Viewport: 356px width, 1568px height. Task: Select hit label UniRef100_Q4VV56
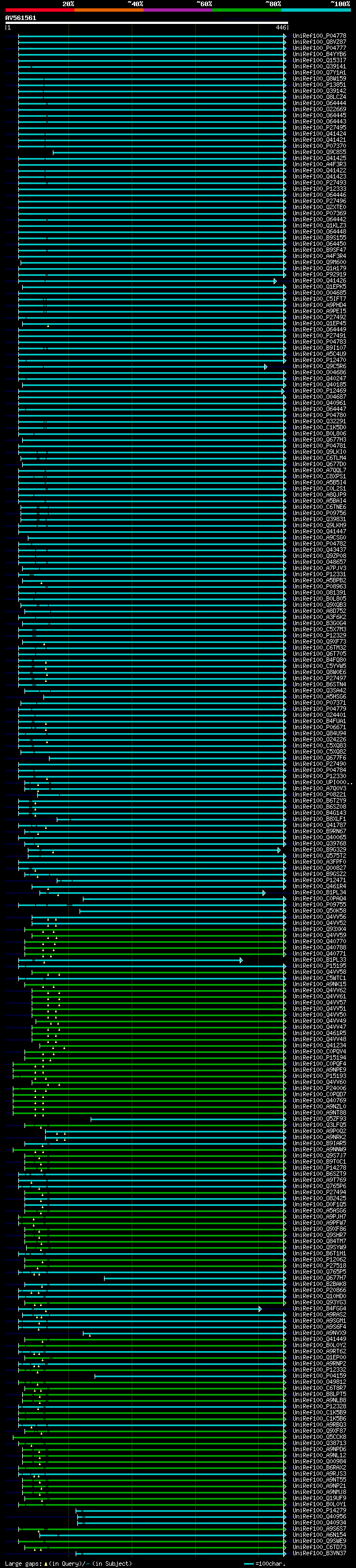(x=319, y=917)
